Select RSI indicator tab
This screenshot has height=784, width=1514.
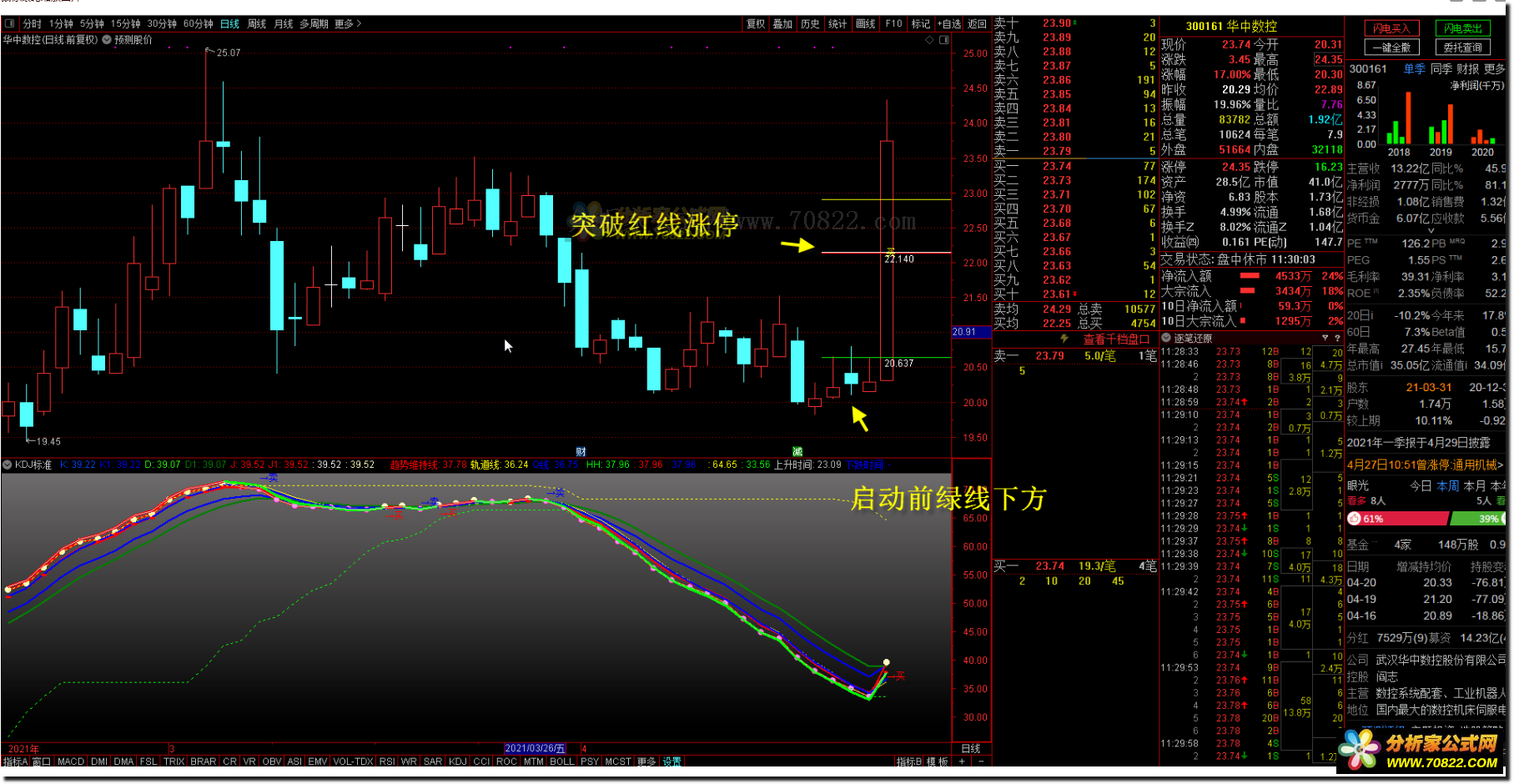387,761
